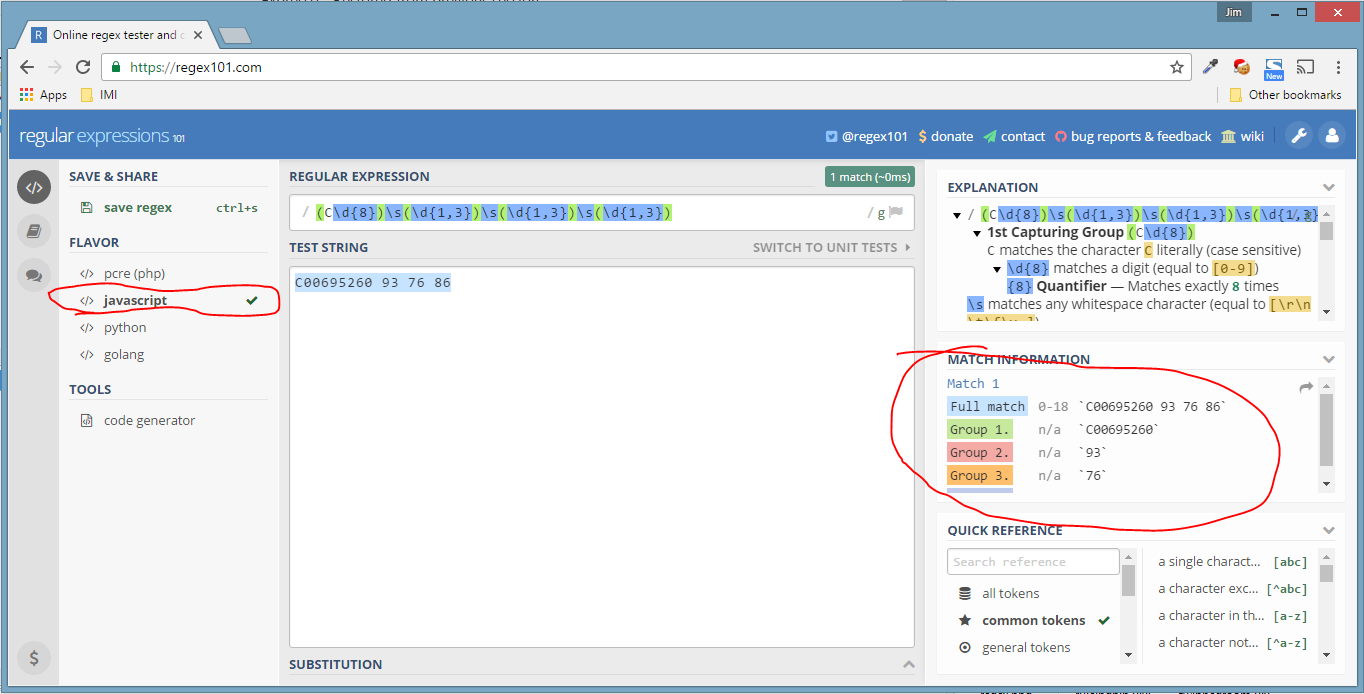Click the Search reference field
The width and height of the screenshot is (1364, 694).
[x=1033, y=561]
